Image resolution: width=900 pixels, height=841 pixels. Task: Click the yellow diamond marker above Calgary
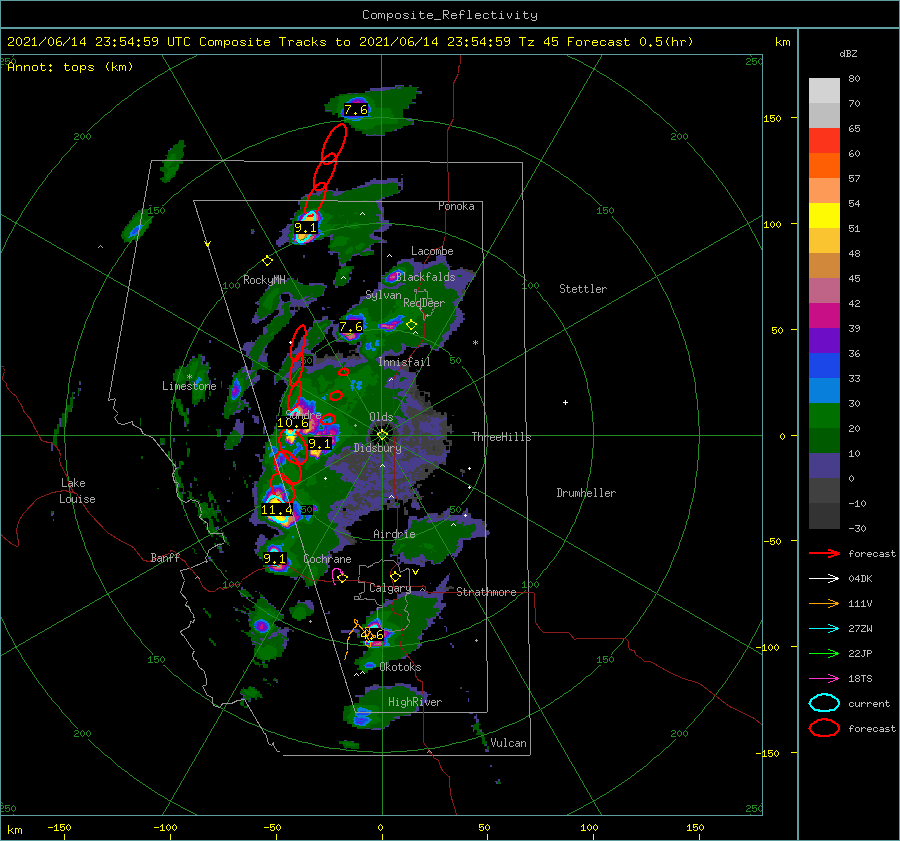pyautogui.click(x=395, y=576)
